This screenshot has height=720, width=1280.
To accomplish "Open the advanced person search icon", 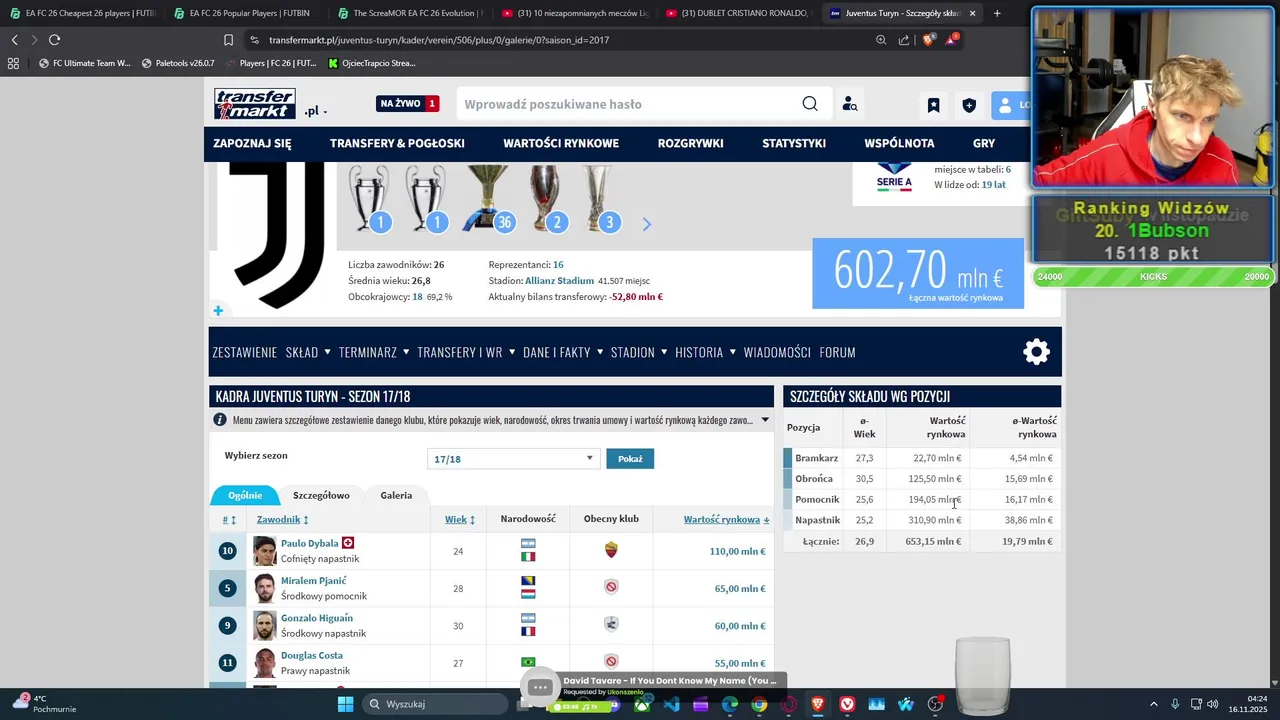I will (x=849, y=104).
